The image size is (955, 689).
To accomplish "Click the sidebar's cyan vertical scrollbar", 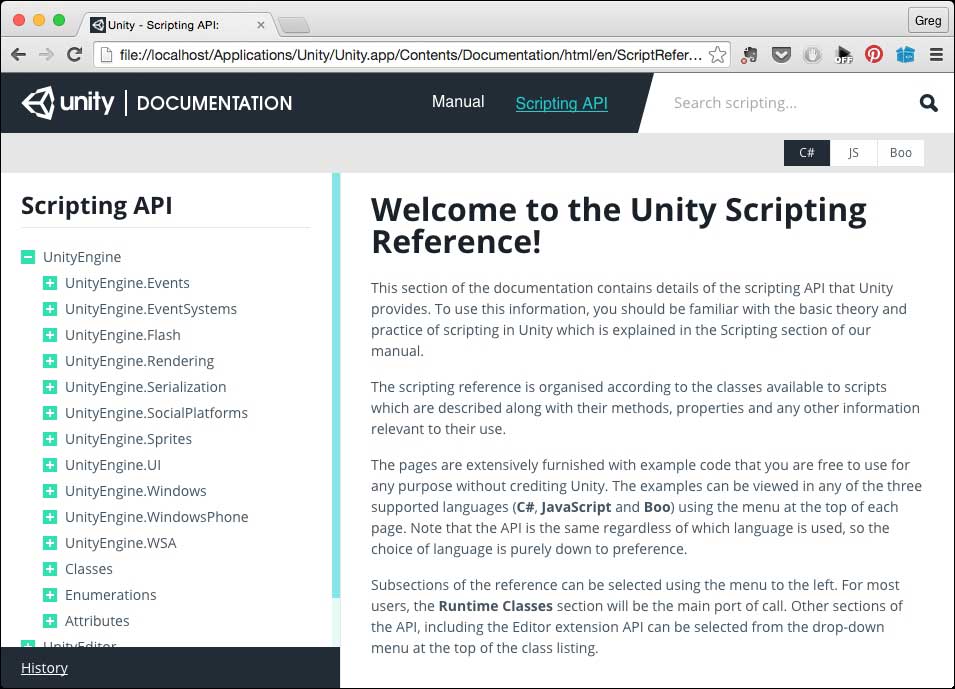I will tap(336, 385).
